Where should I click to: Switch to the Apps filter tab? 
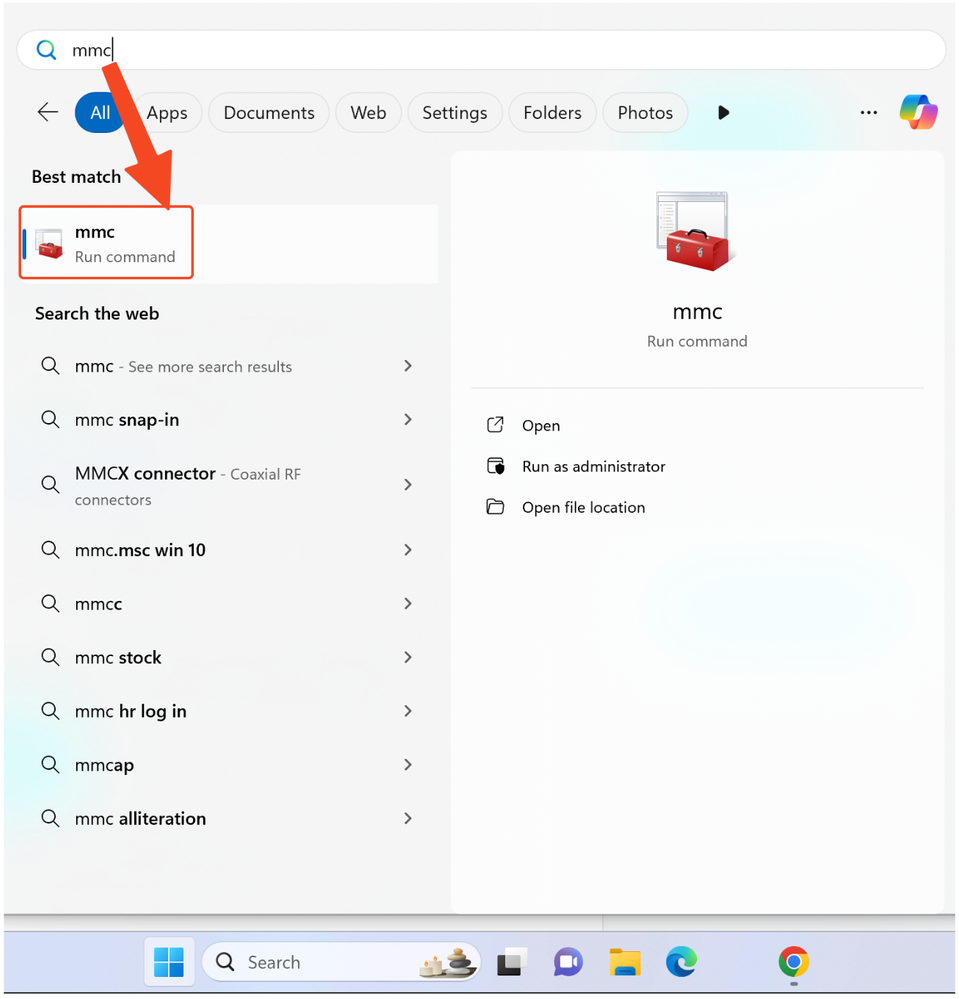(x=167, y=113)
